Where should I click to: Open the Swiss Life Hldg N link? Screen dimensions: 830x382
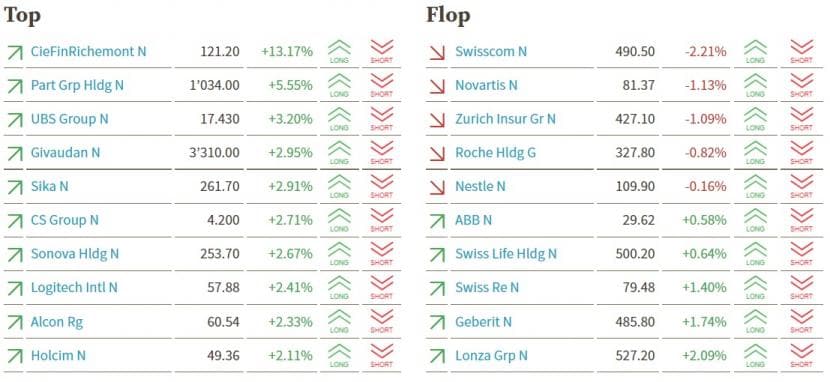(506, 254)
